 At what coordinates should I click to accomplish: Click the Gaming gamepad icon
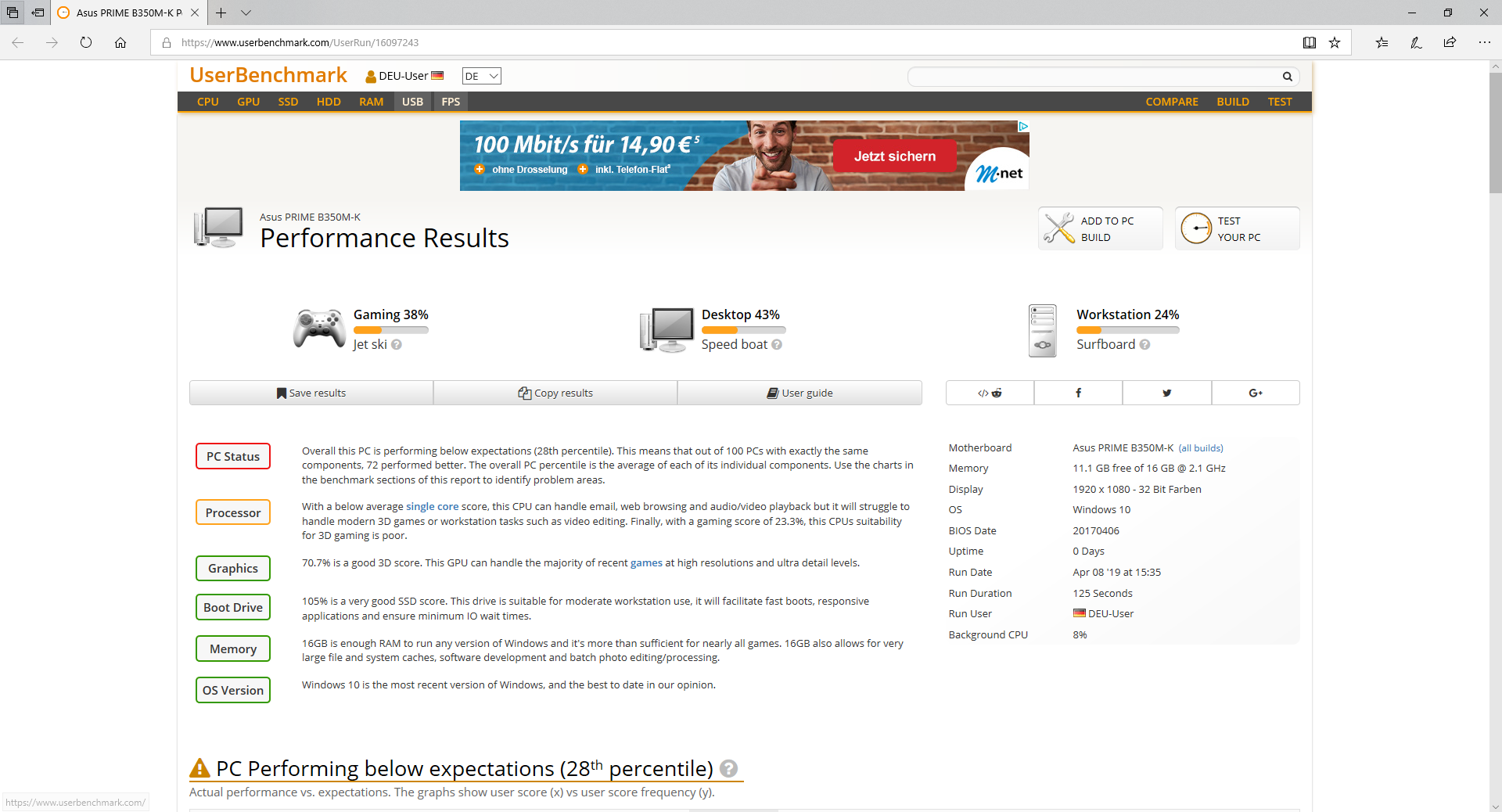tap(319, 329)
